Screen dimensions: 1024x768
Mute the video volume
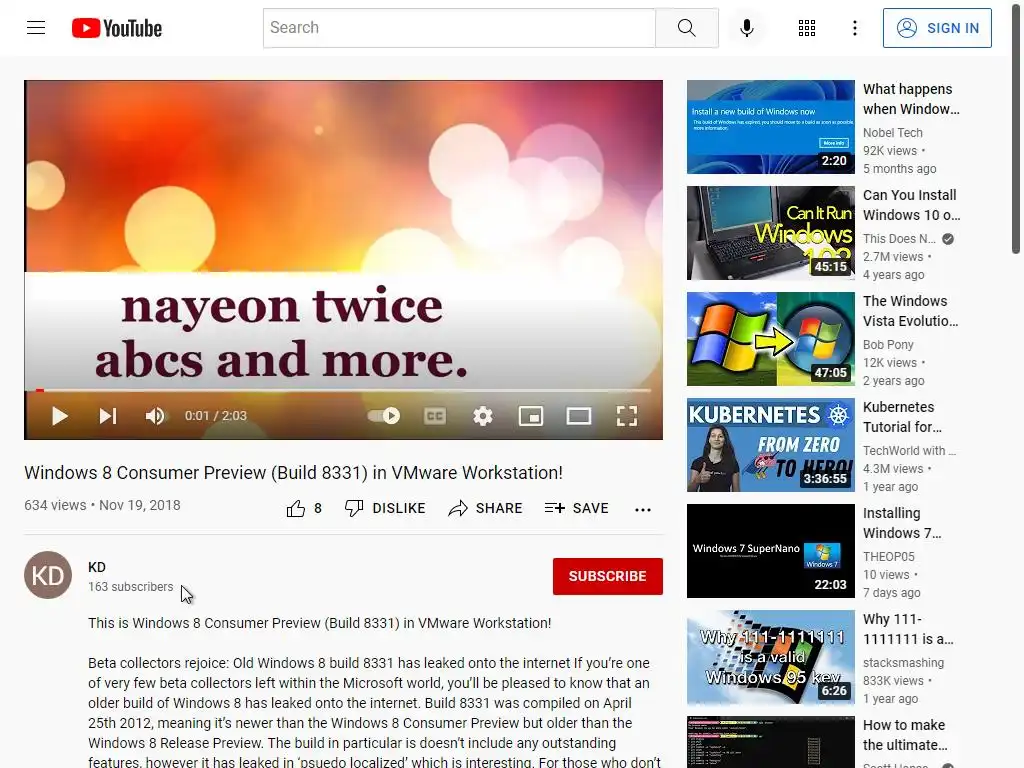[x=155, y=416]
